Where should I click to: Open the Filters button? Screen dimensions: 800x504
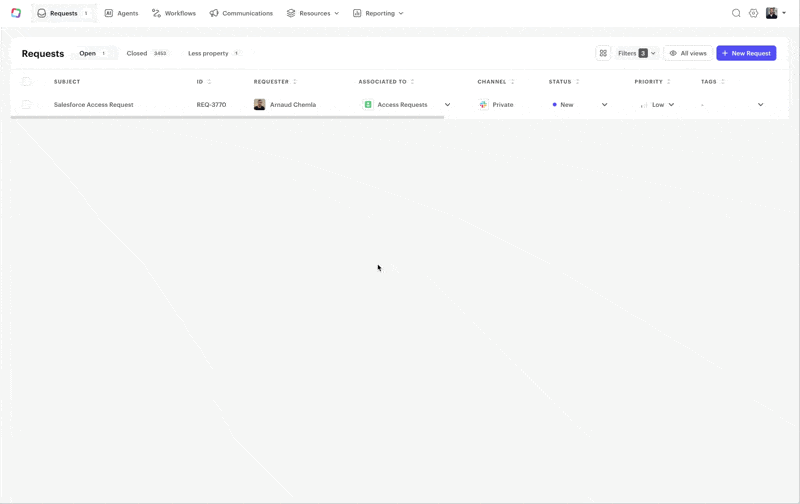pos(636,53)
